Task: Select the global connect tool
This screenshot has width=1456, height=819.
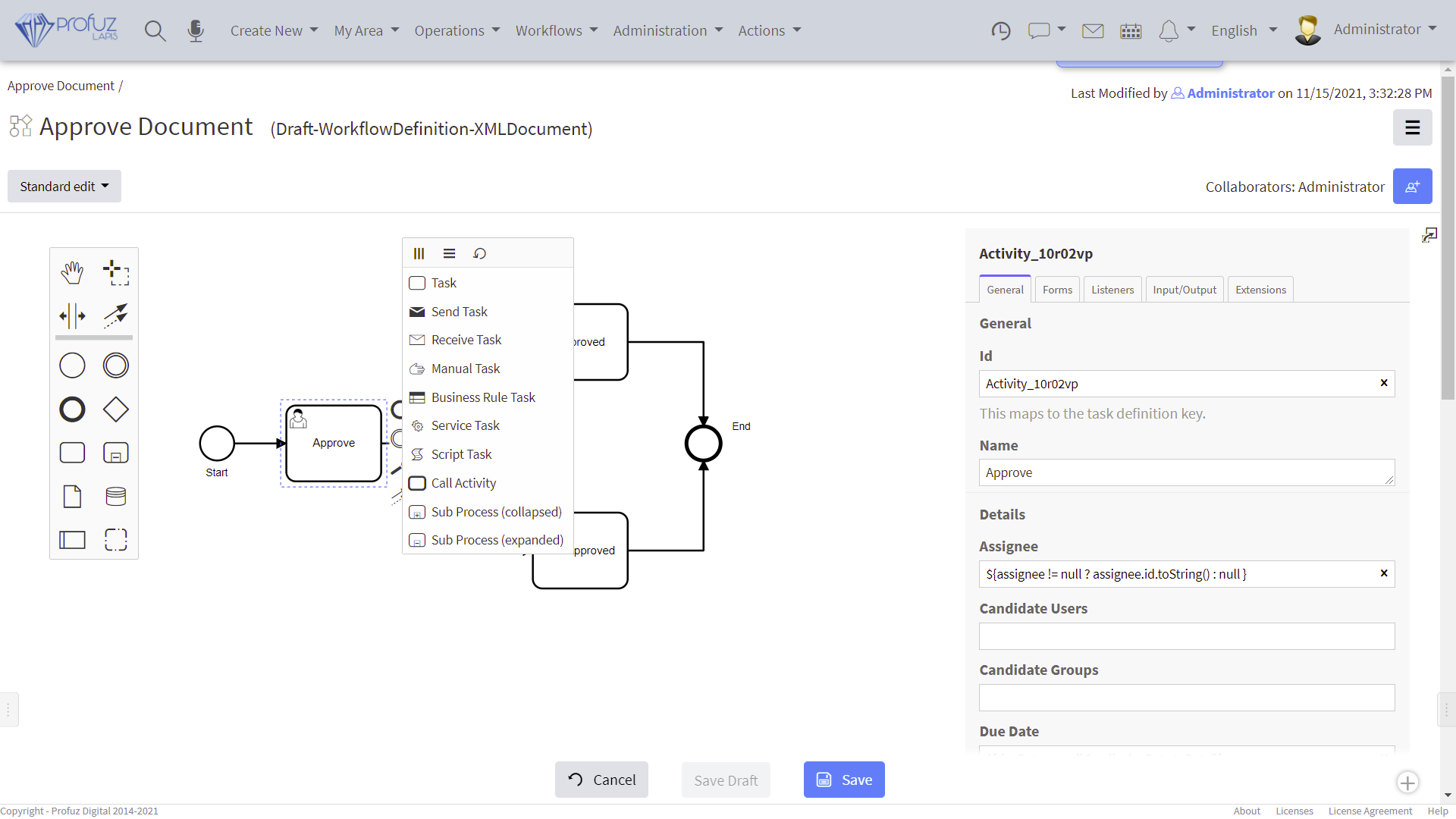Action: (116, 316)
